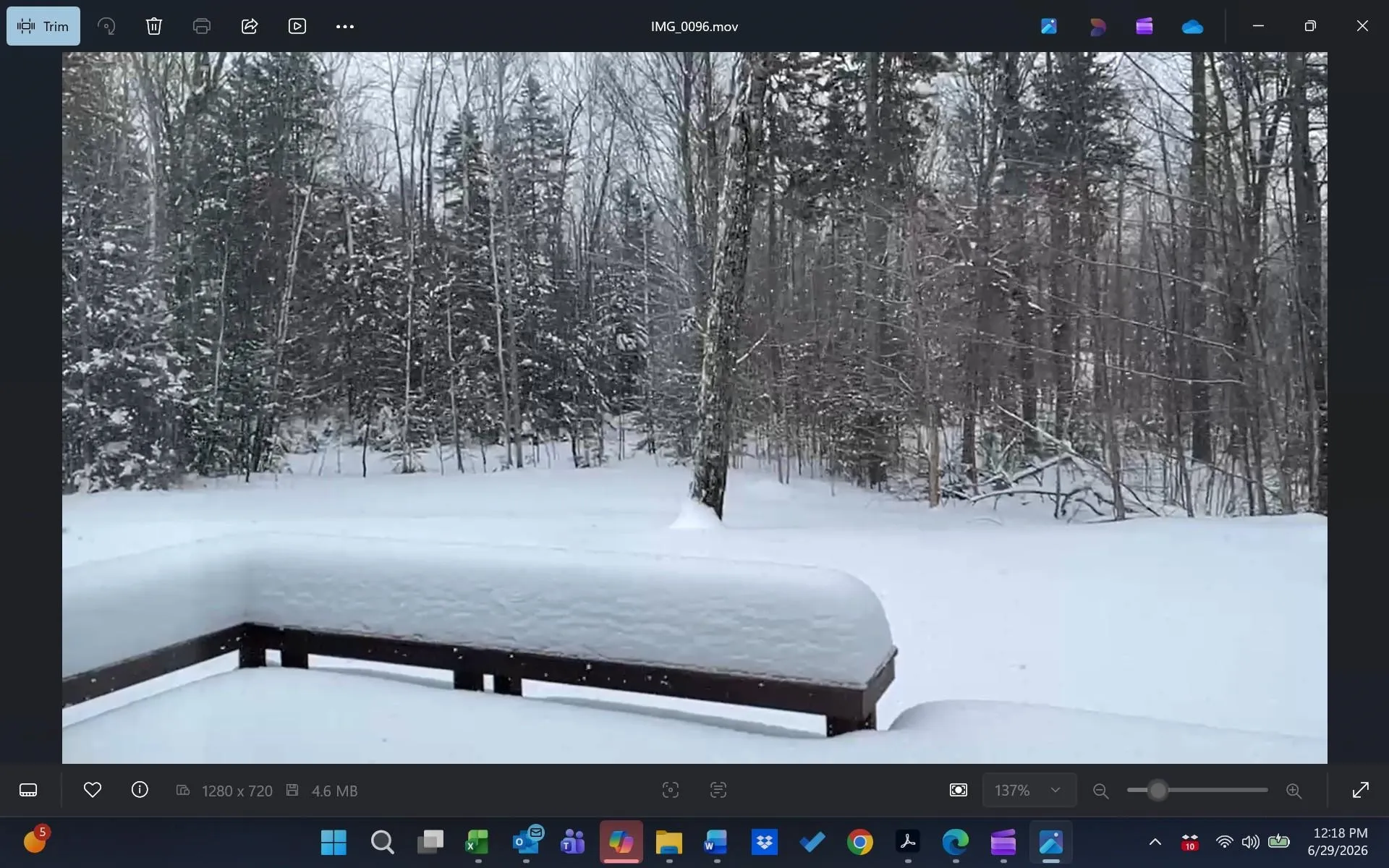Click zoom to fit icon
The width and height of the screenshot is (1389, 868).
(959, 790)
